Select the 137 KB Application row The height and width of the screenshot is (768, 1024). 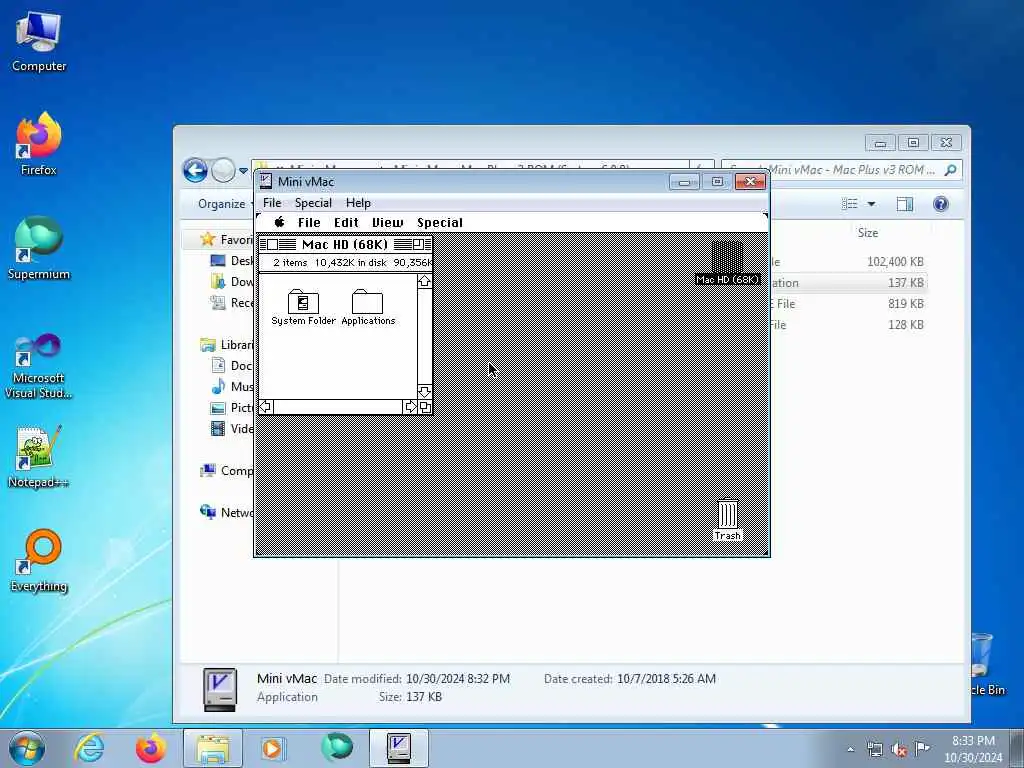tap(848, 283)
